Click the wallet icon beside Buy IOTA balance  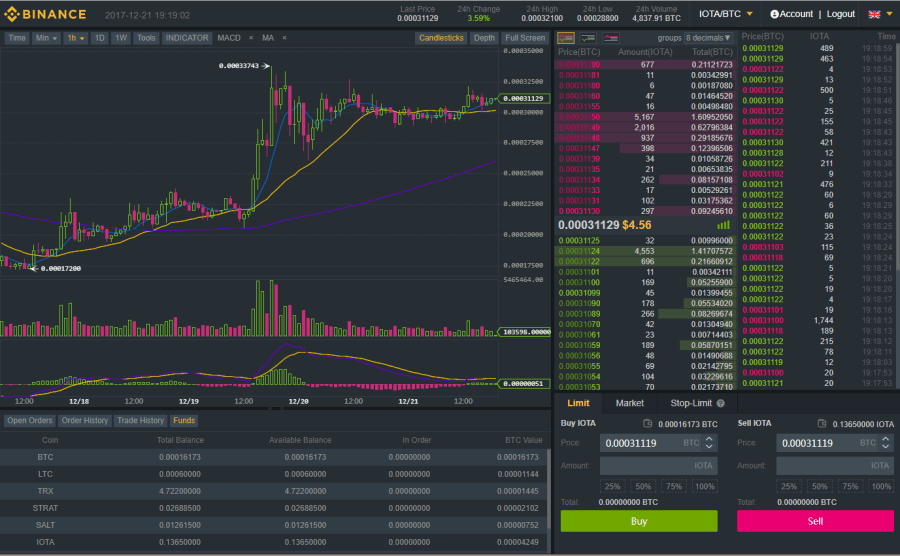[648, 424]
